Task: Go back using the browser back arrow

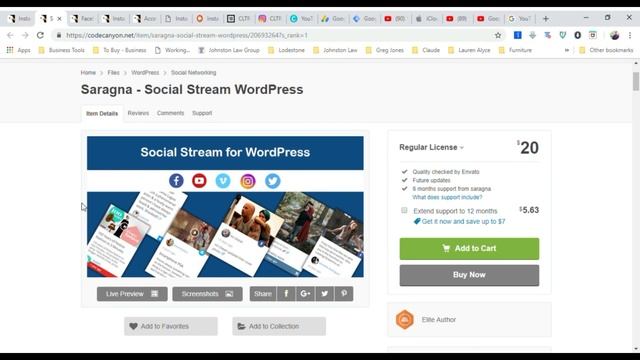Action: pyautogui.click(x=10, y=36)
